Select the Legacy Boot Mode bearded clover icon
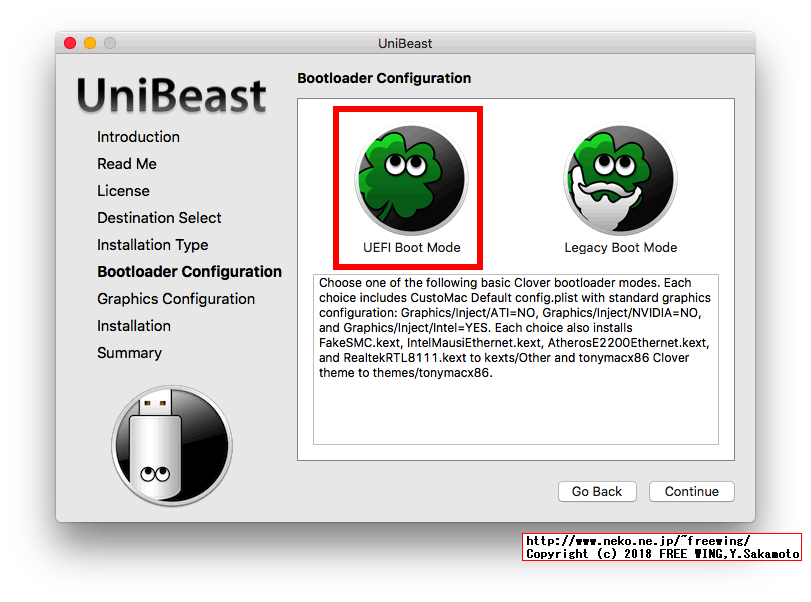 (619, 177)
